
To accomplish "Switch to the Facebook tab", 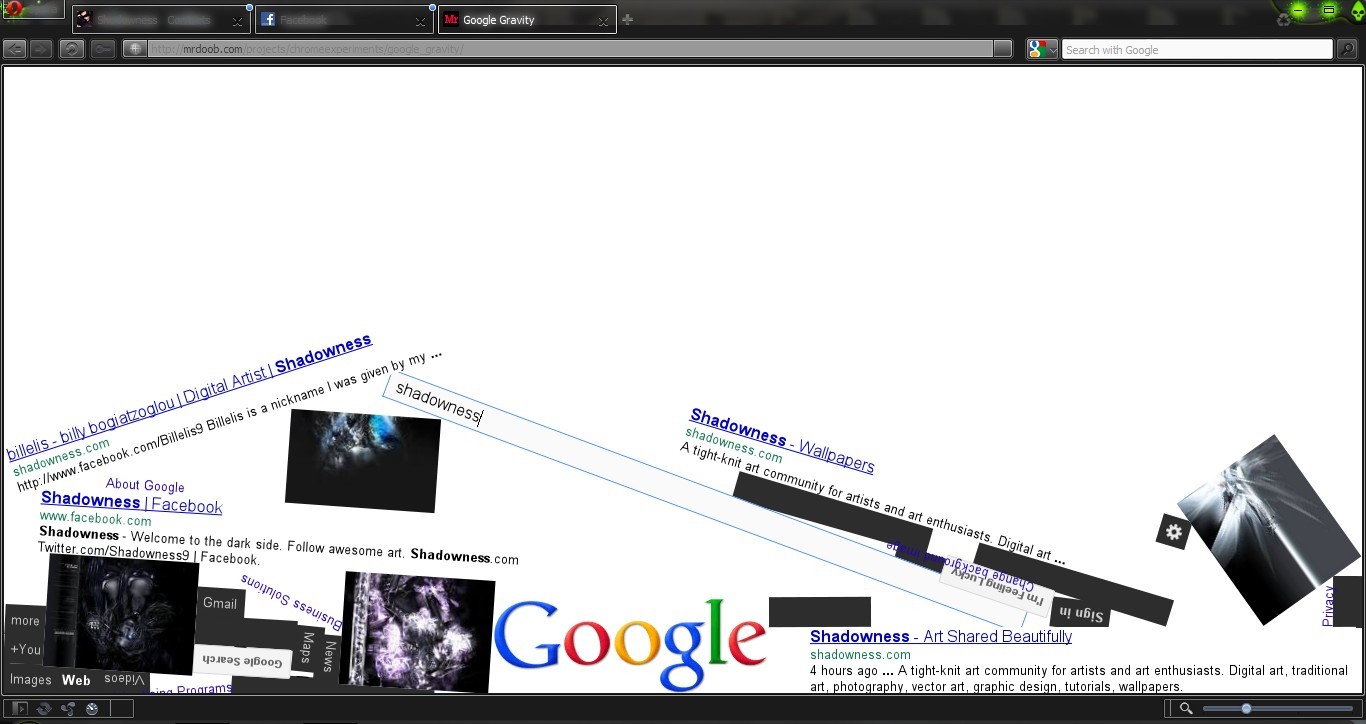I will pyautogui.click(x=344, y=20).
